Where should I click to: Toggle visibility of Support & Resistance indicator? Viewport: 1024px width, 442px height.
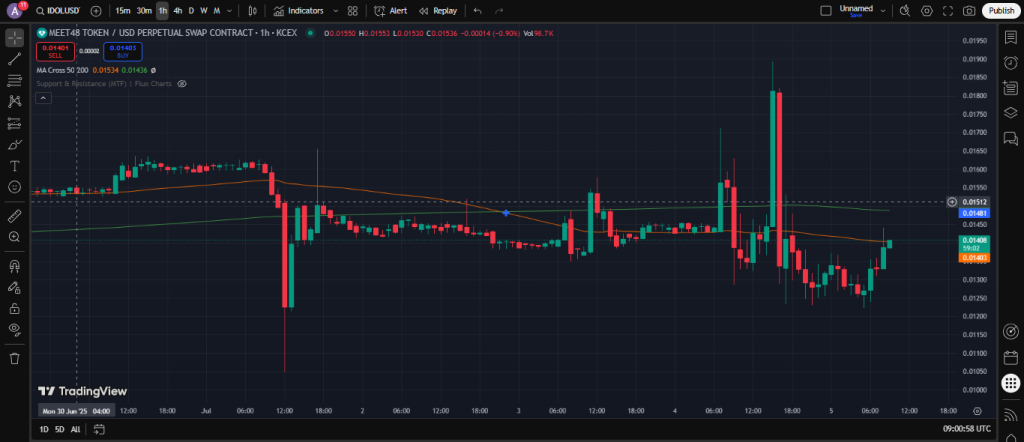[183, 84]
